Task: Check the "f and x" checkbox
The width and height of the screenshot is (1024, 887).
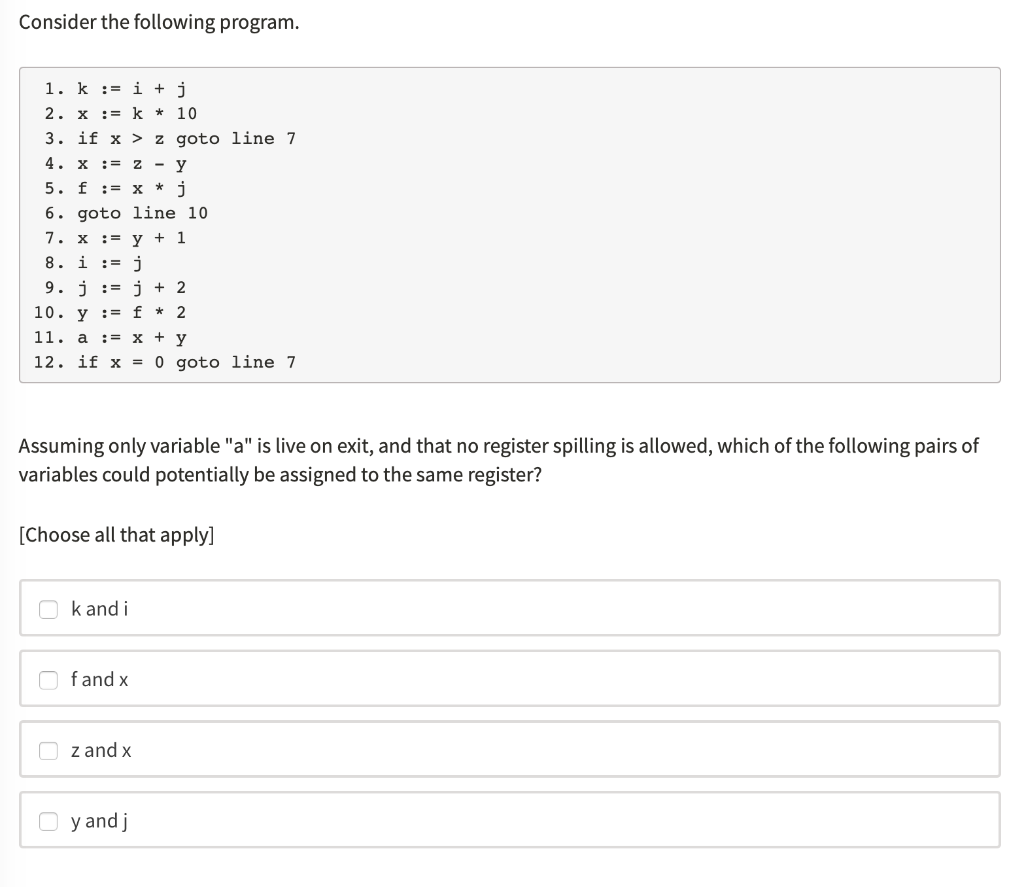Action: [x=48, y=679]
